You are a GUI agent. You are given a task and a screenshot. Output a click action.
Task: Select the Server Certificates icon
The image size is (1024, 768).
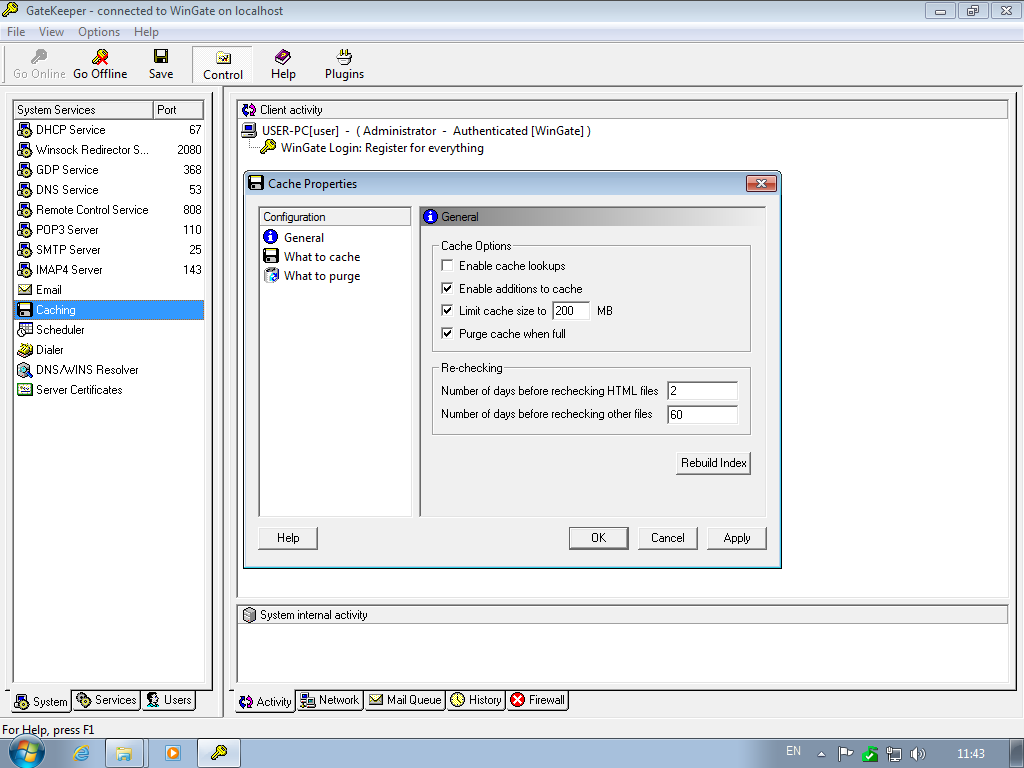click(x=25, y=390)
